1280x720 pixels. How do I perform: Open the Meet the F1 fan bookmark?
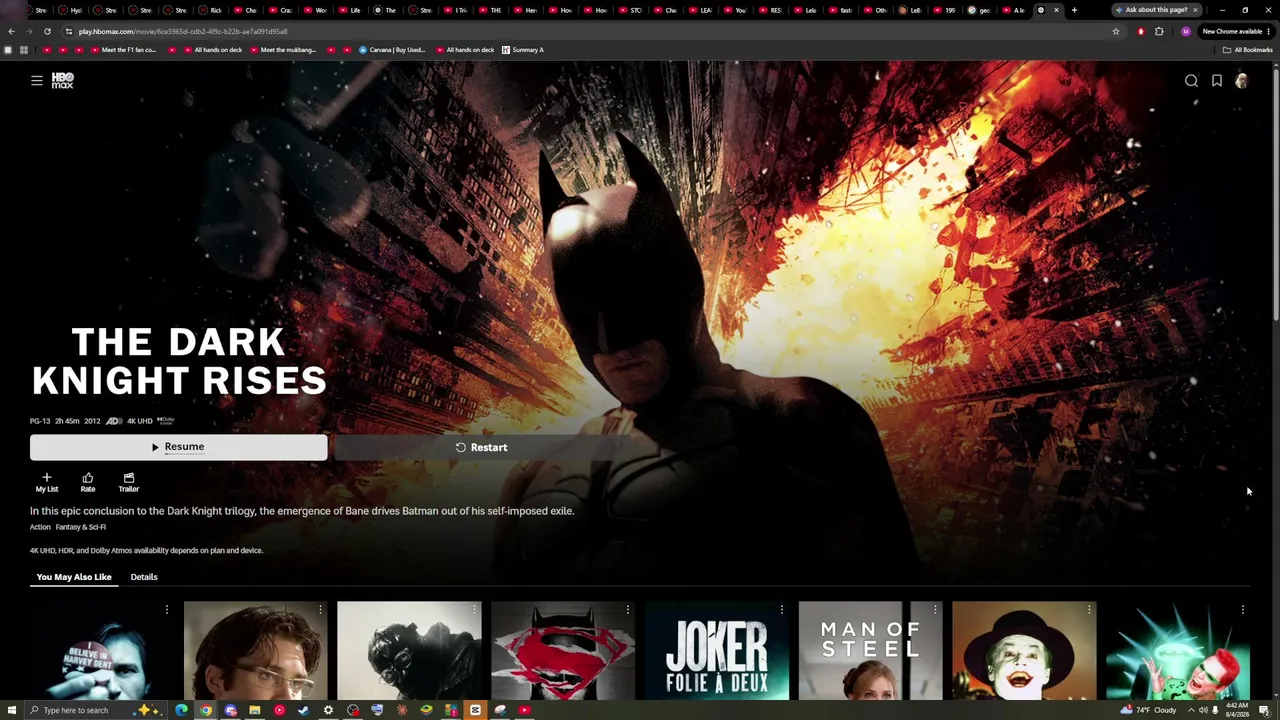click(123, 50)
